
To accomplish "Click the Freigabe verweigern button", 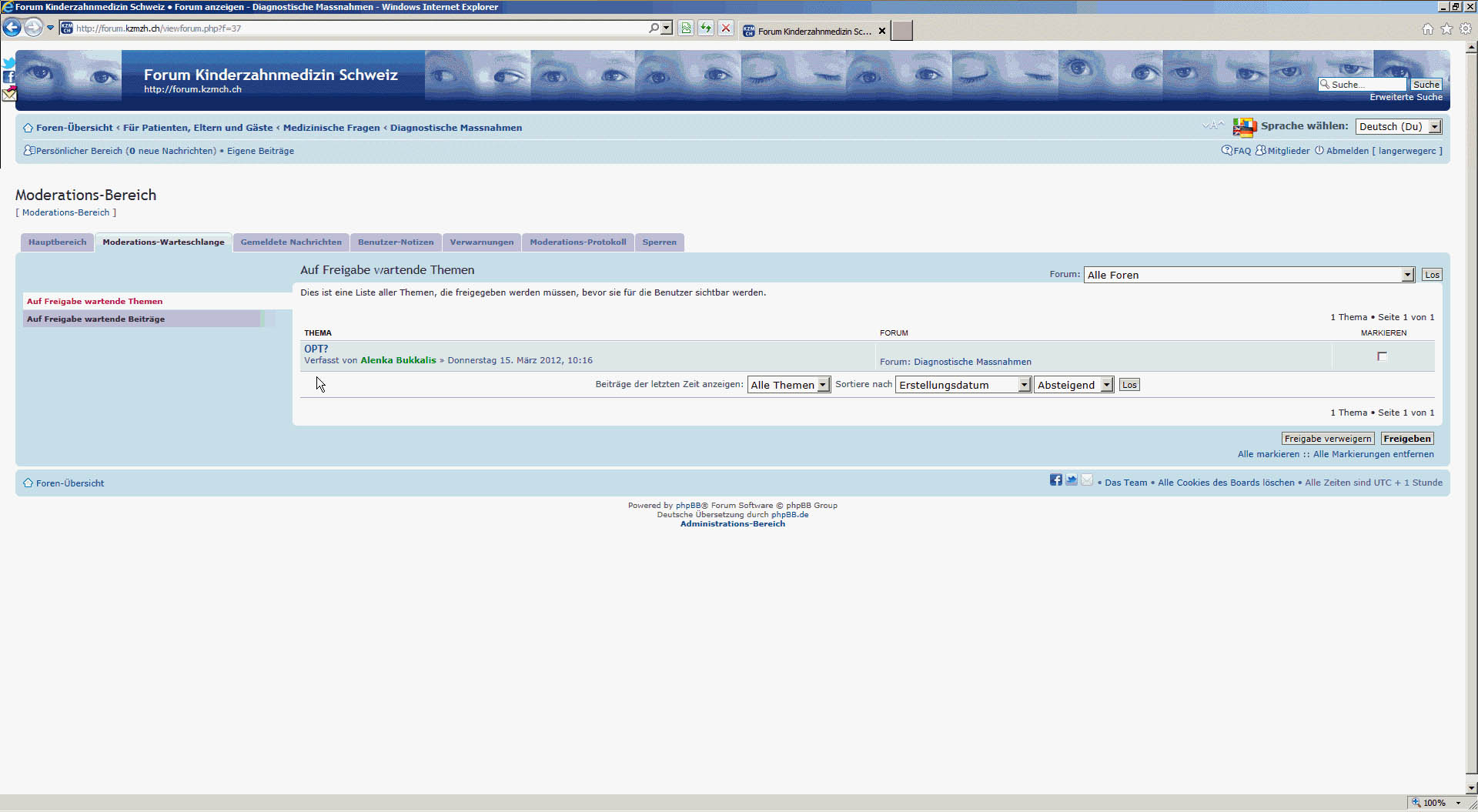I will point(1327,439).
